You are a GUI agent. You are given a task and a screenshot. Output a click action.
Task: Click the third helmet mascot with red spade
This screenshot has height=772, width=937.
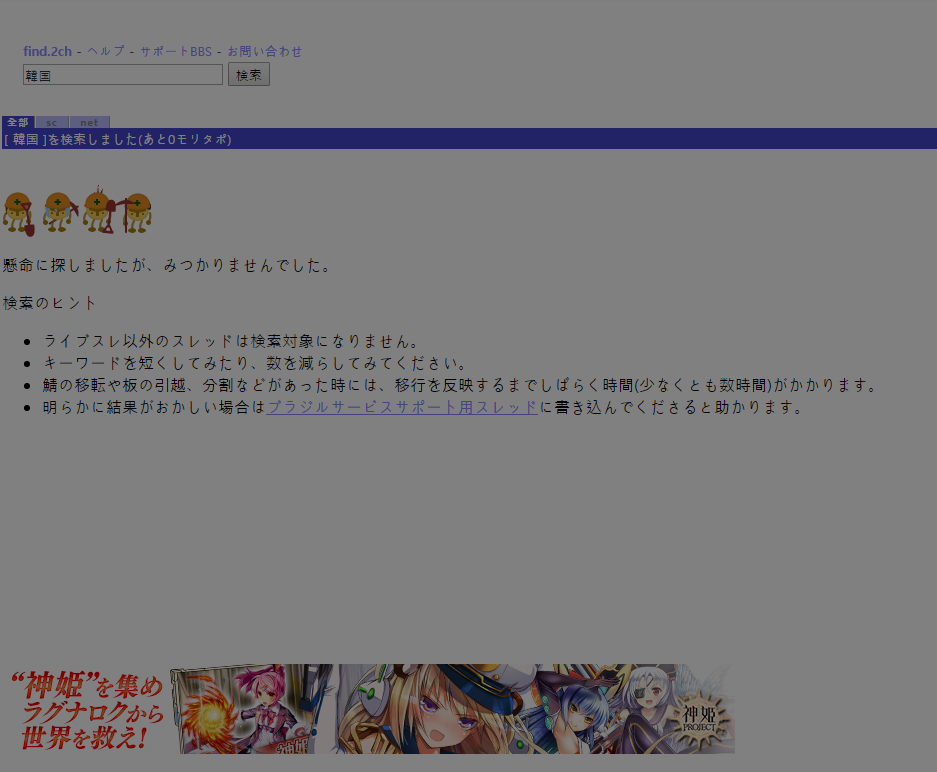pyautogui.click(x=97, y=211)
